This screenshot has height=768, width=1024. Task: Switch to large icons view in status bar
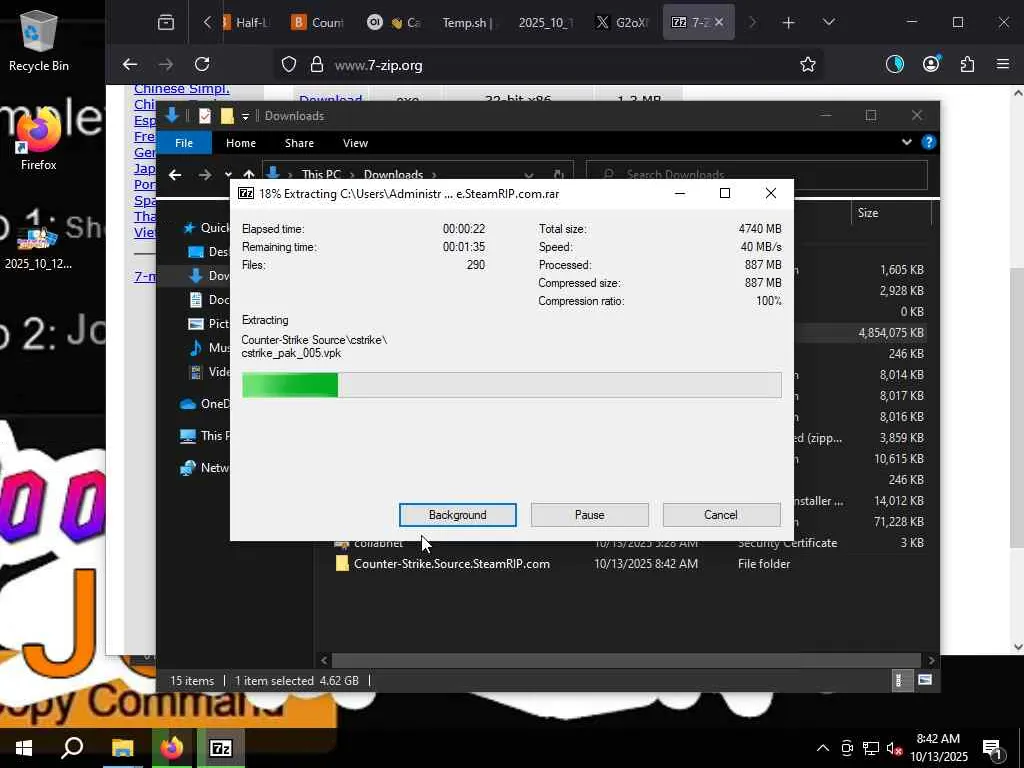(x=925, y=680)
